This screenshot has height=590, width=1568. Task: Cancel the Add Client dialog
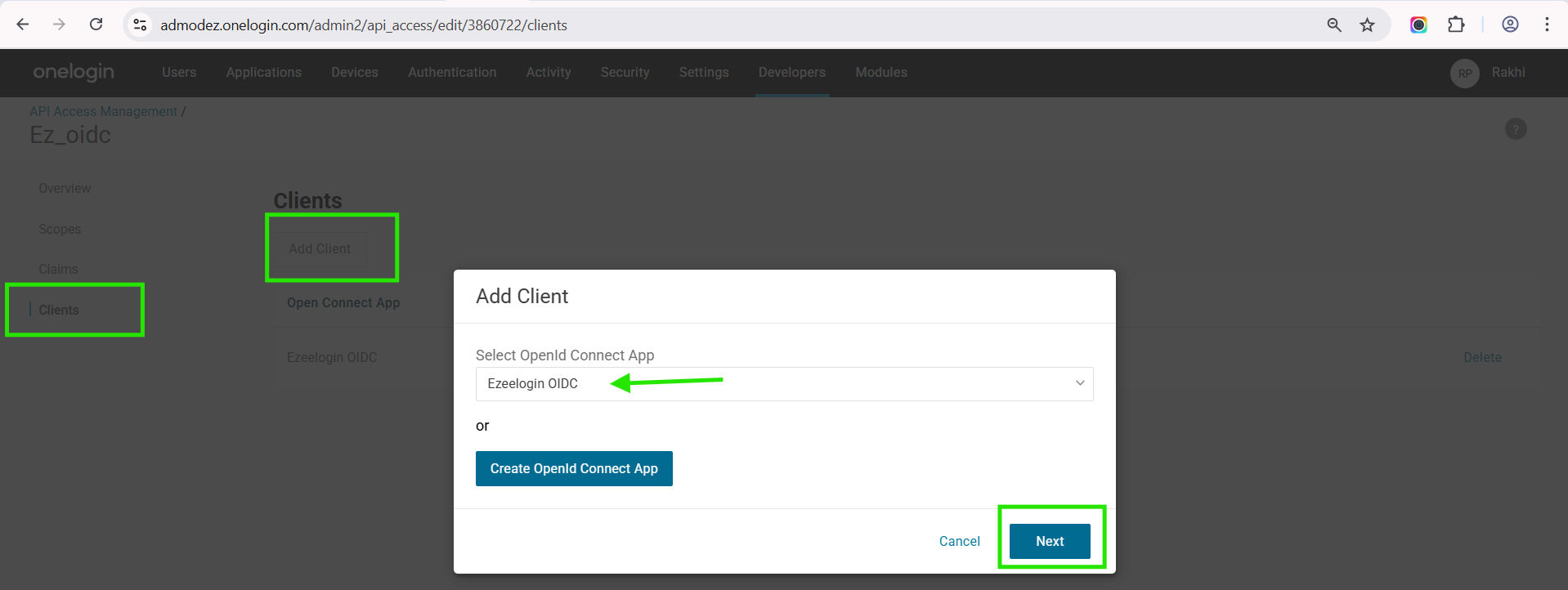[x=959, y=541]
